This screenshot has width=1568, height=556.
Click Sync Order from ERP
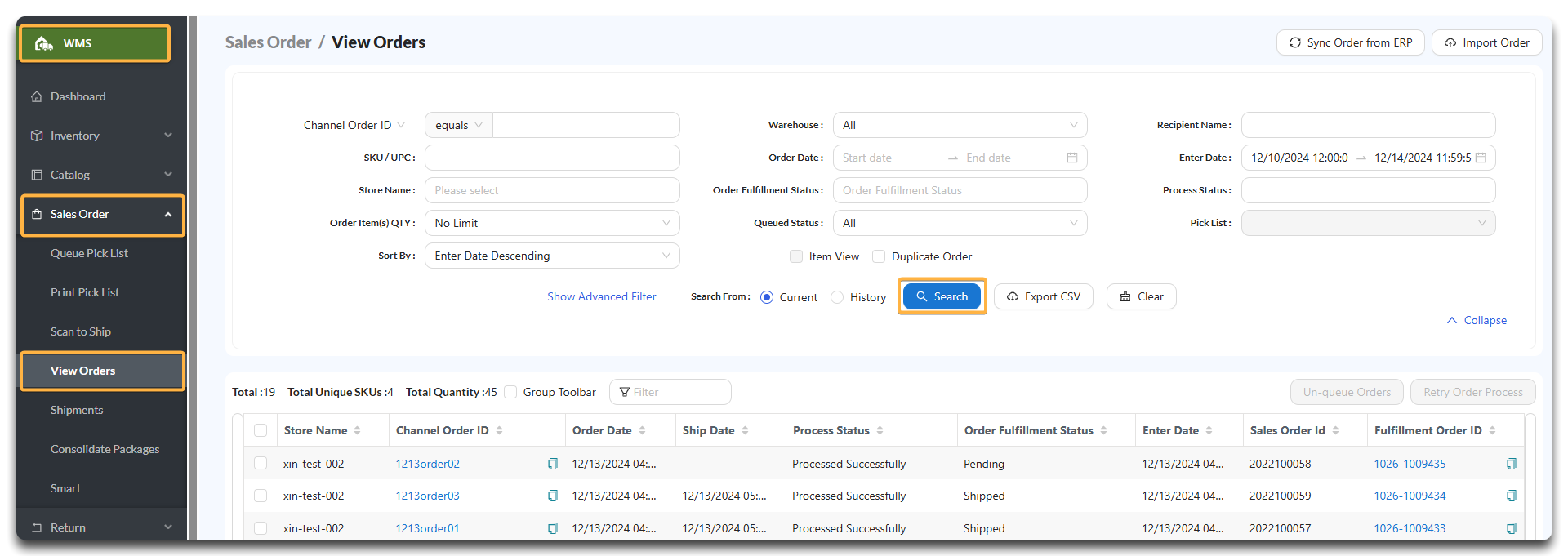coord(1351,42)
